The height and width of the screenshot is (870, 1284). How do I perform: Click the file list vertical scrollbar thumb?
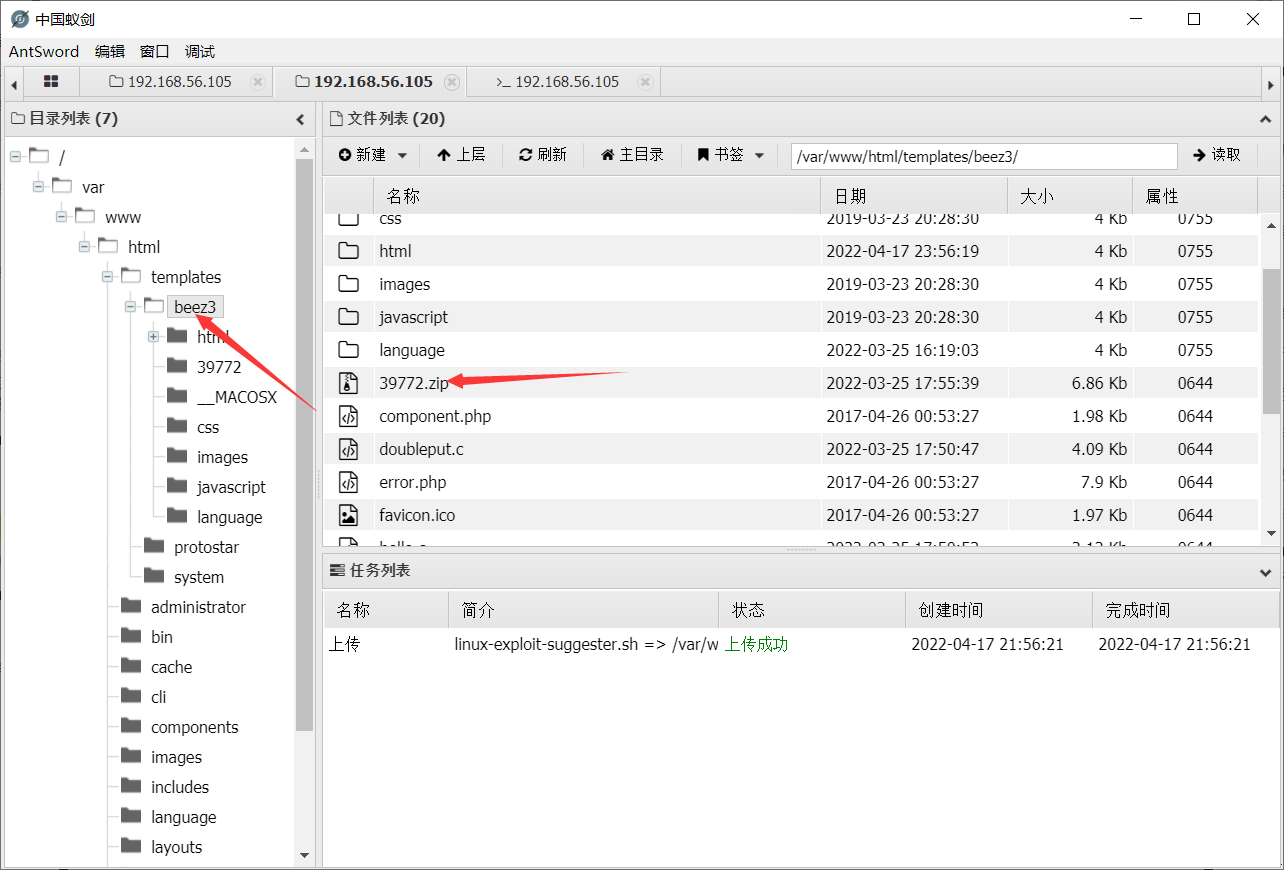point(1271,341)
